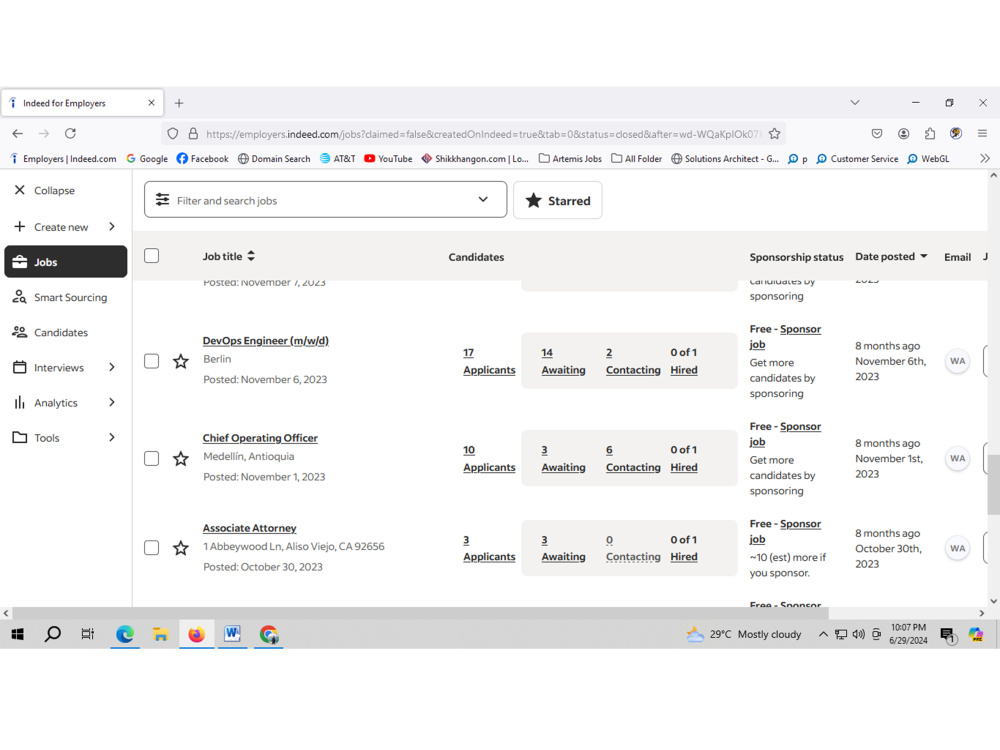Bookmark this page with the star icon
Viewport: 1000px width, 750px height.
click(x=774, y=133)
